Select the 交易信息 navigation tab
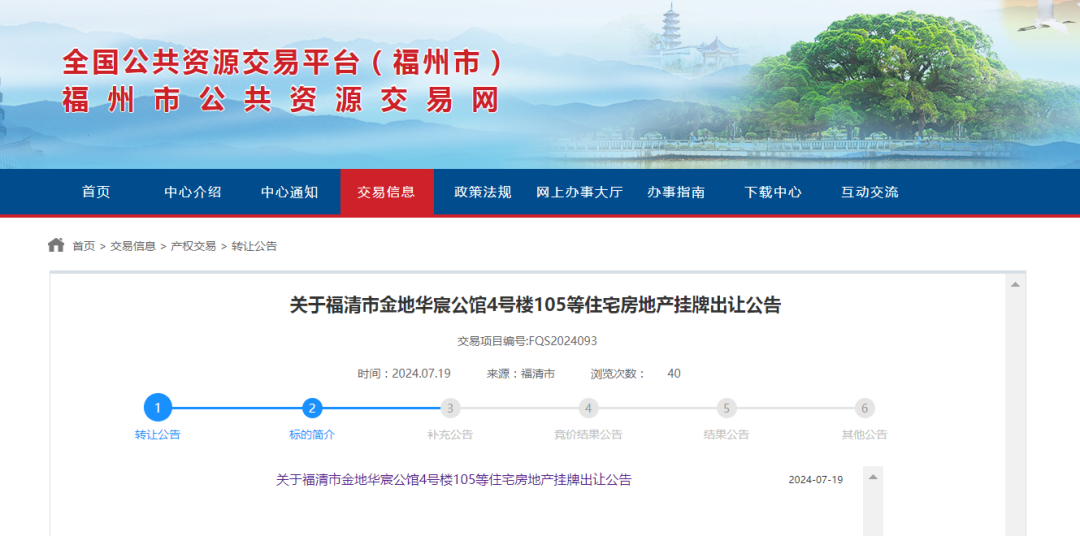The width and height of the screenshot is (1080, 536). 386,192
